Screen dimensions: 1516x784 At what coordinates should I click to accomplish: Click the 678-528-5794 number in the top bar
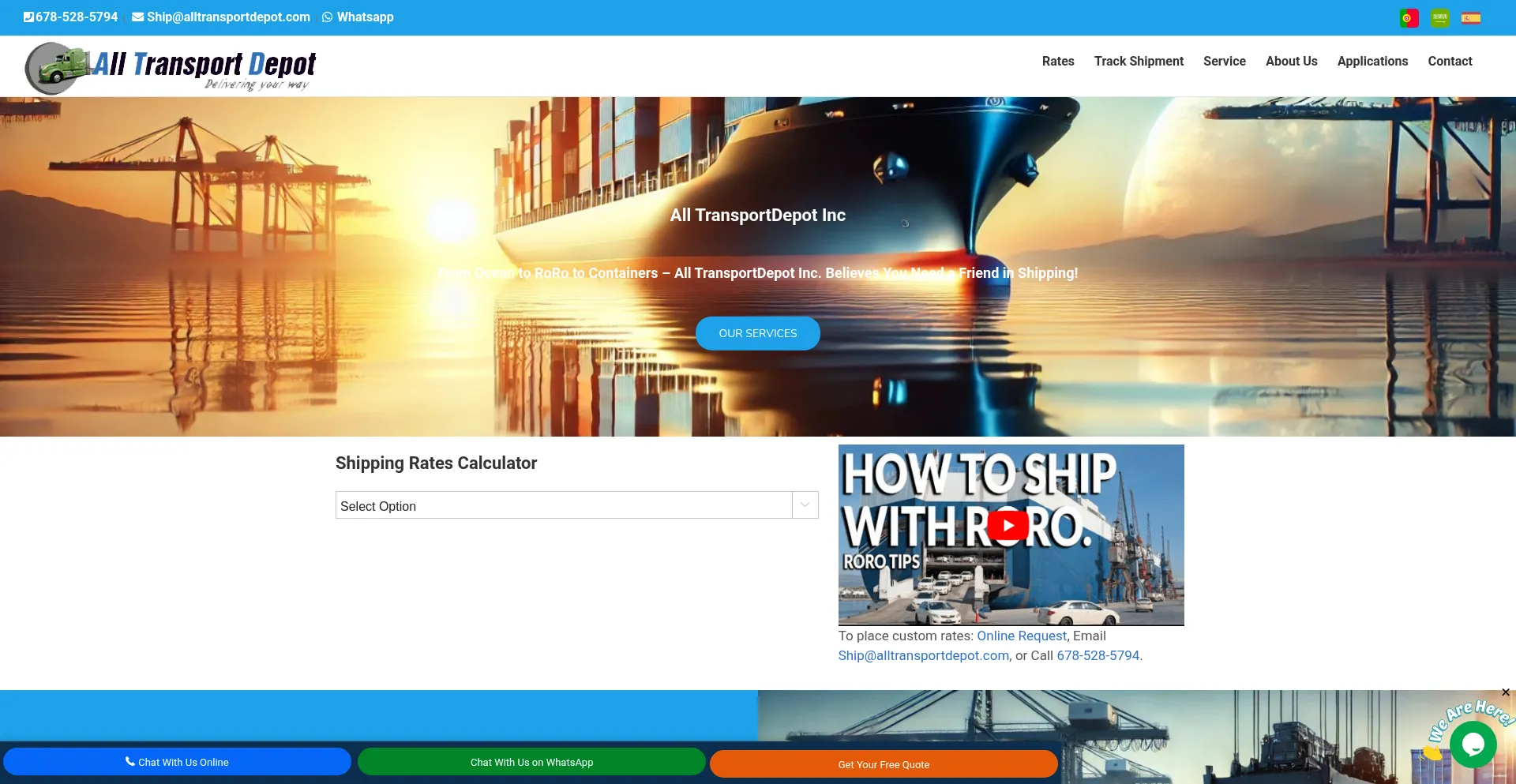pyautogui.click(x=77, y=17)
